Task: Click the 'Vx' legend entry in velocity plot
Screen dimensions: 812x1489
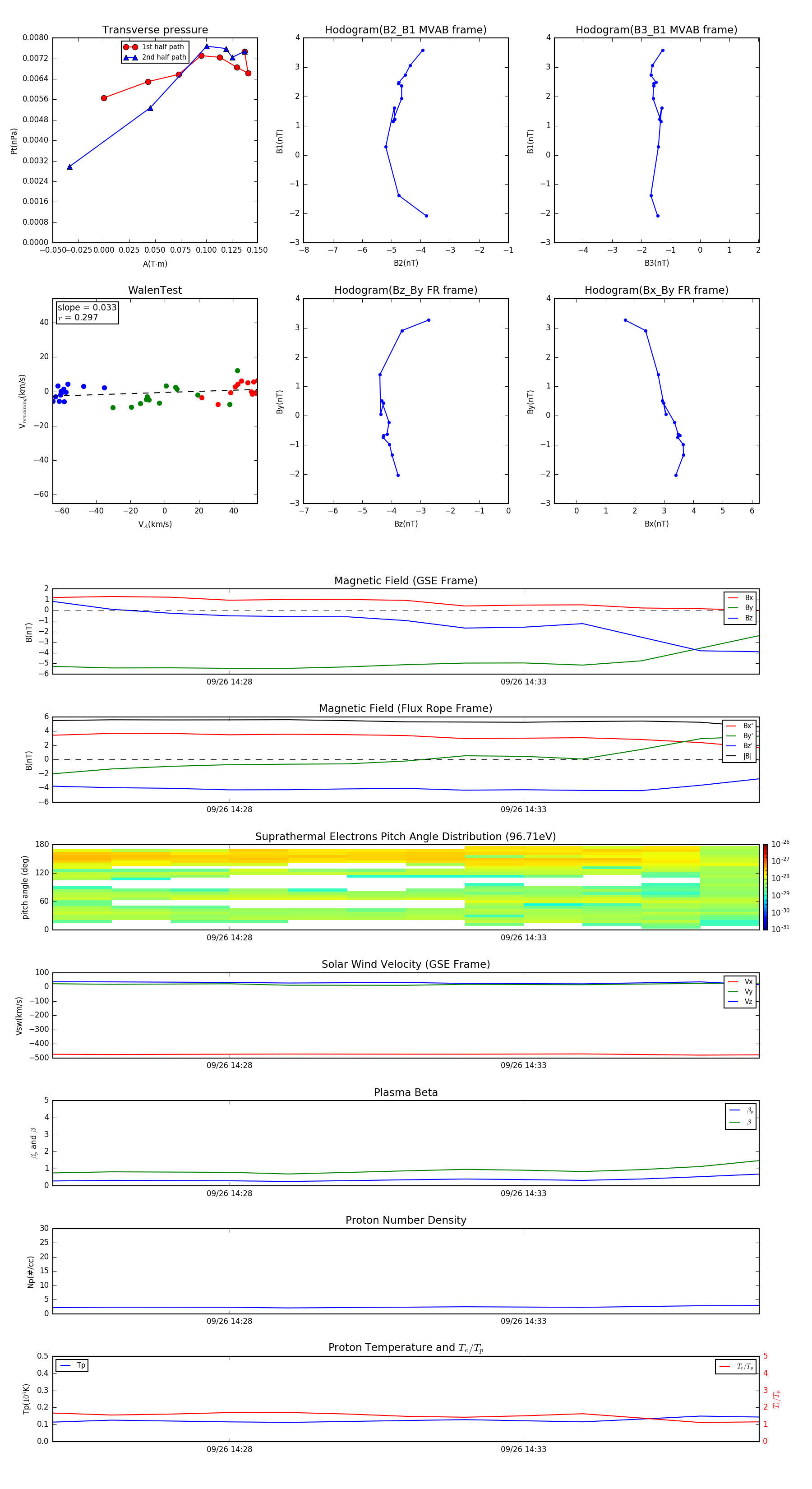Action: [740, 981]
